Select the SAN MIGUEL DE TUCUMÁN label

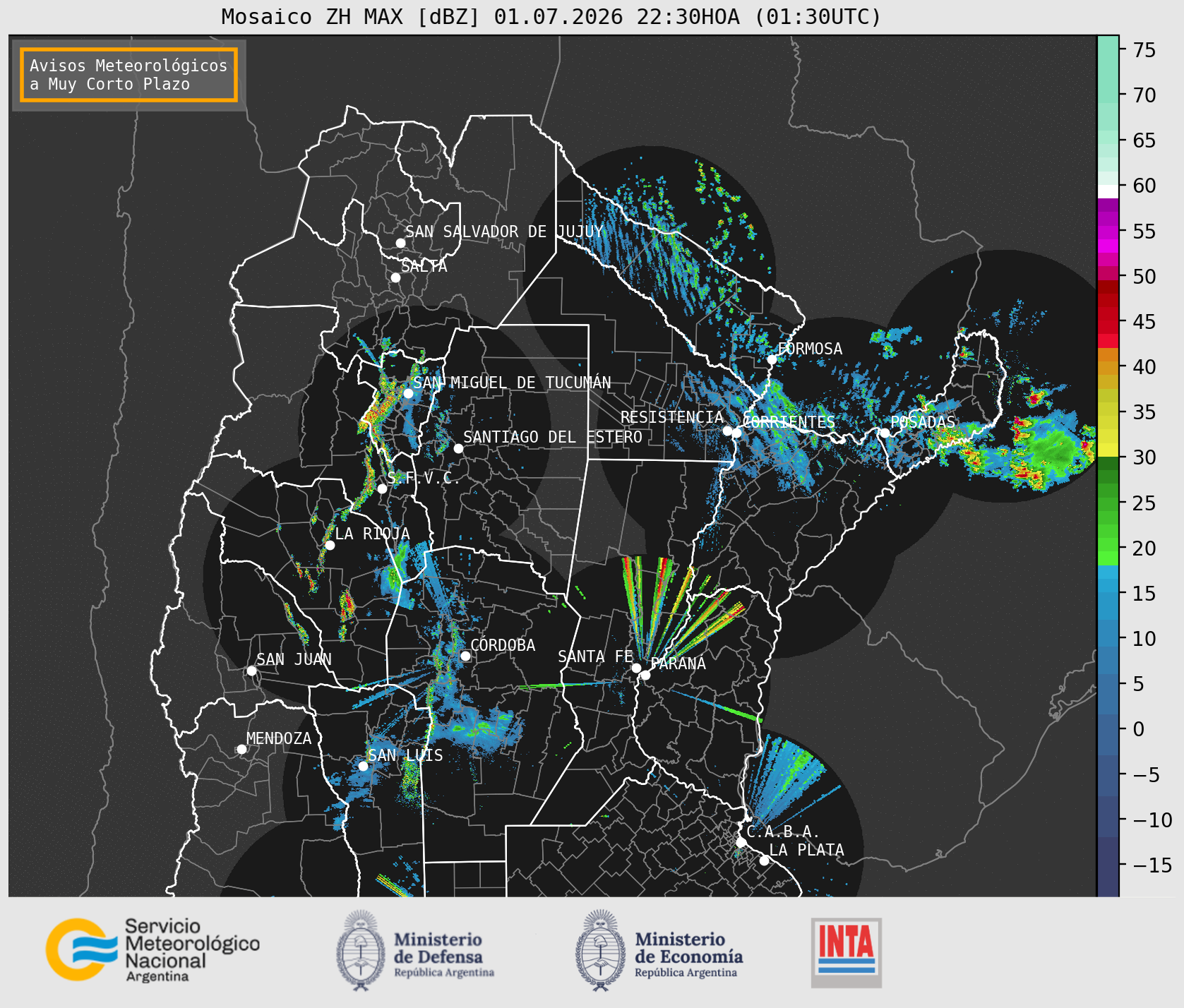512,383
